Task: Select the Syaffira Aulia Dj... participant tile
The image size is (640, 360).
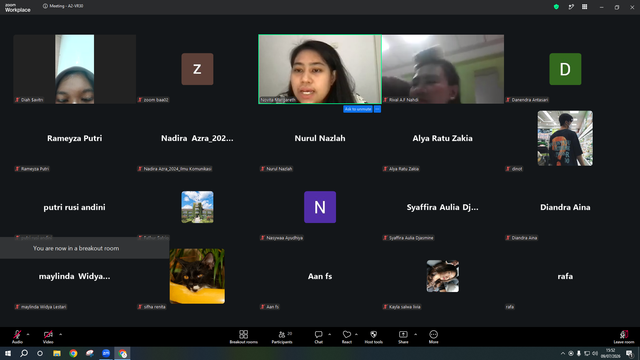Action: pos(442,207)
